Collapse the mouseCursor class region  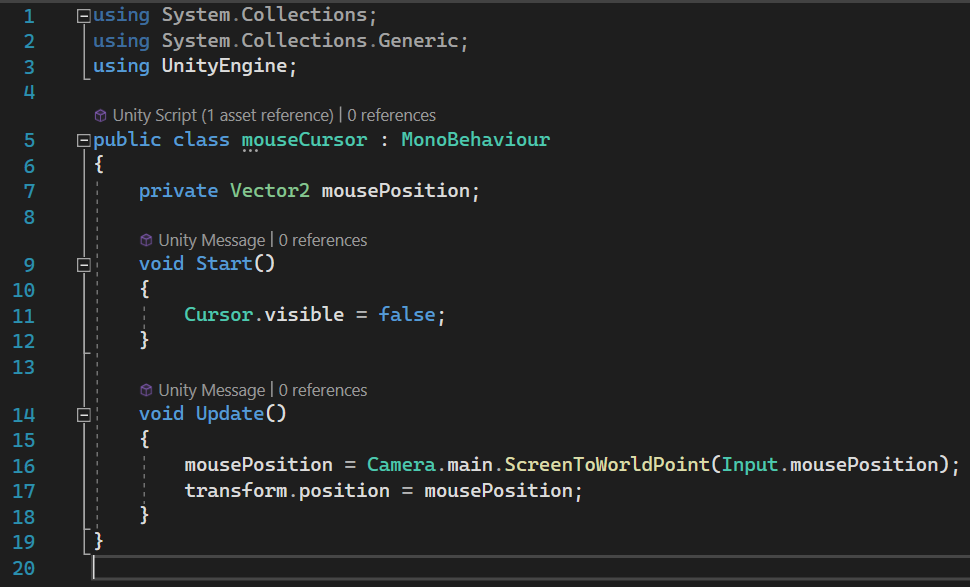click(84, 141)
